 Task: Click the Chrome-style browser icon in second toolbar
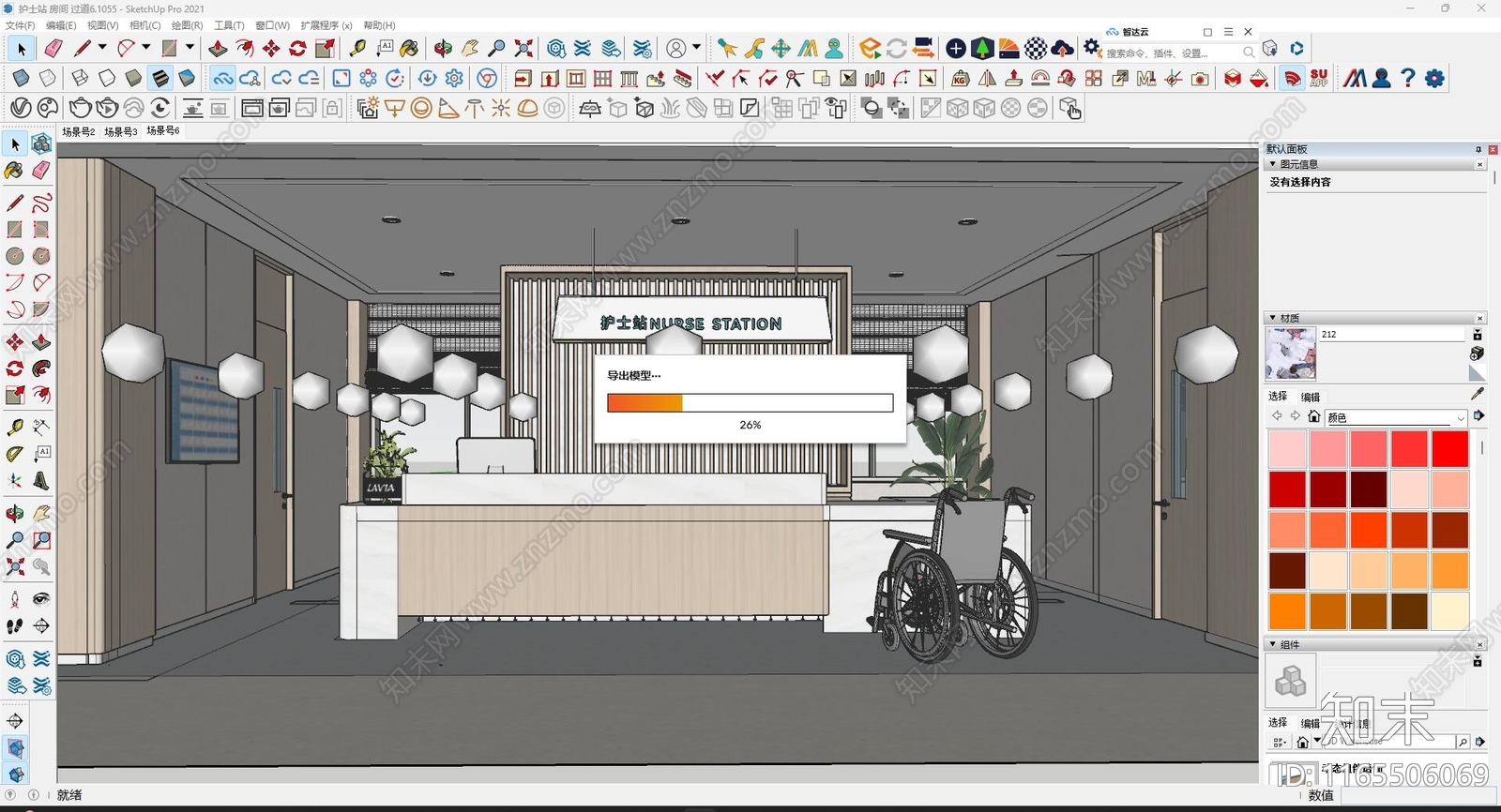point(487,78)
